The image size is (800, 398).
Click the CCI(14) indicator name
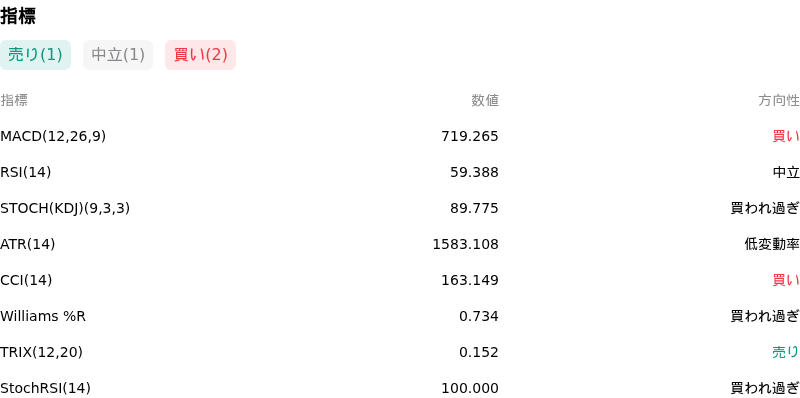point(26,280)
